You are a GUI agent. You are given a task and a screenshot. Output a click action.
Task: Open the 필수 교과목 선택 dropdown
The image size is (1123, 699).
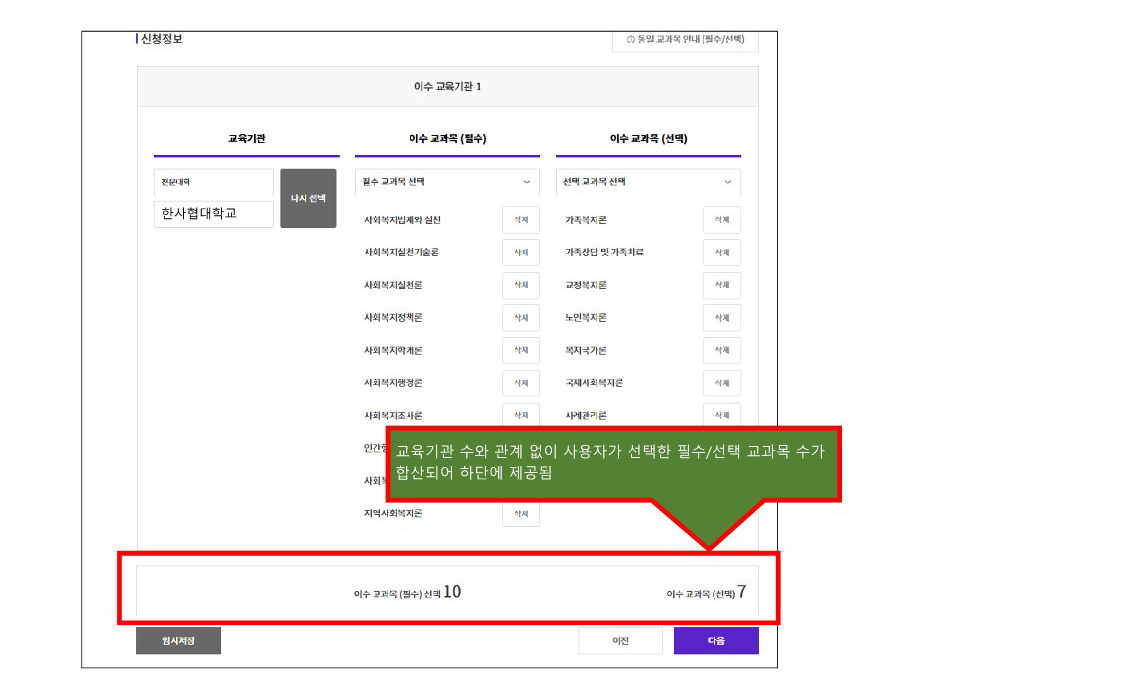point(447,182)
